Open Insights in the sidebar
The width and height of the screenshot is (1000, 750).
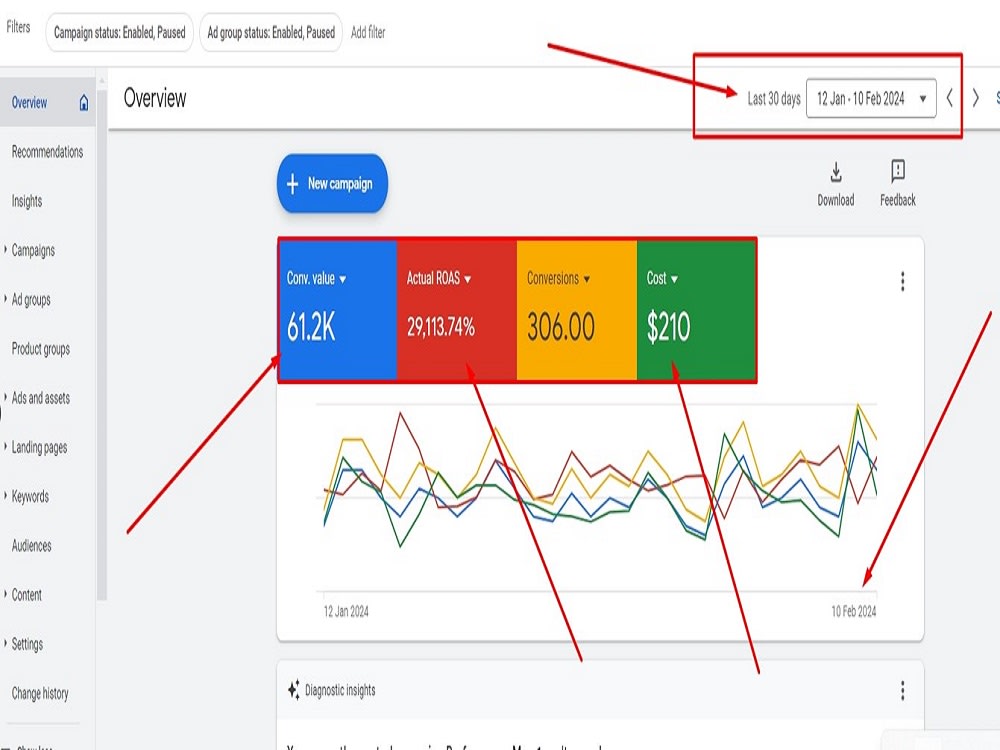click(x=27, y=202)
